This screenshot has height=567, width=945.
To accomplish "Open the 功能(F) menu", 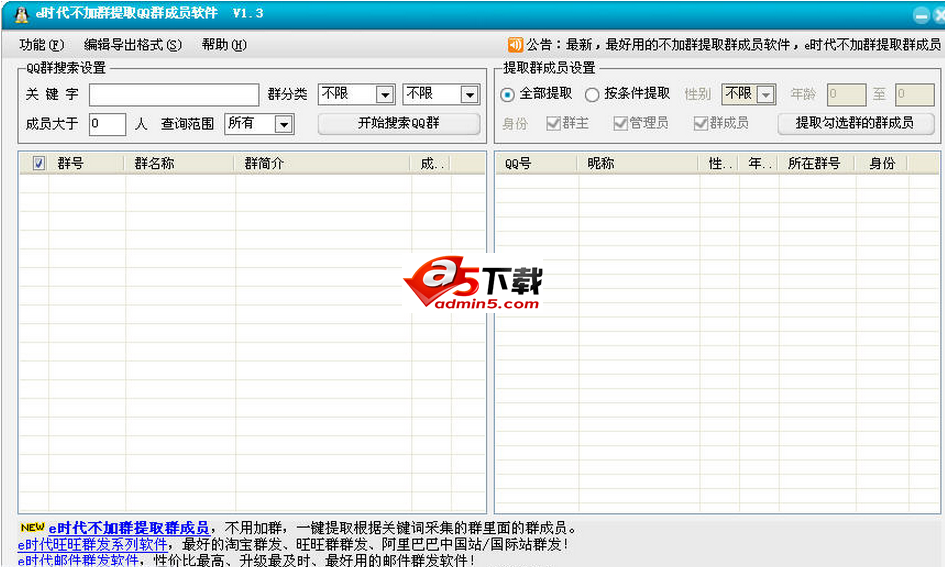I will click(42, 45).
